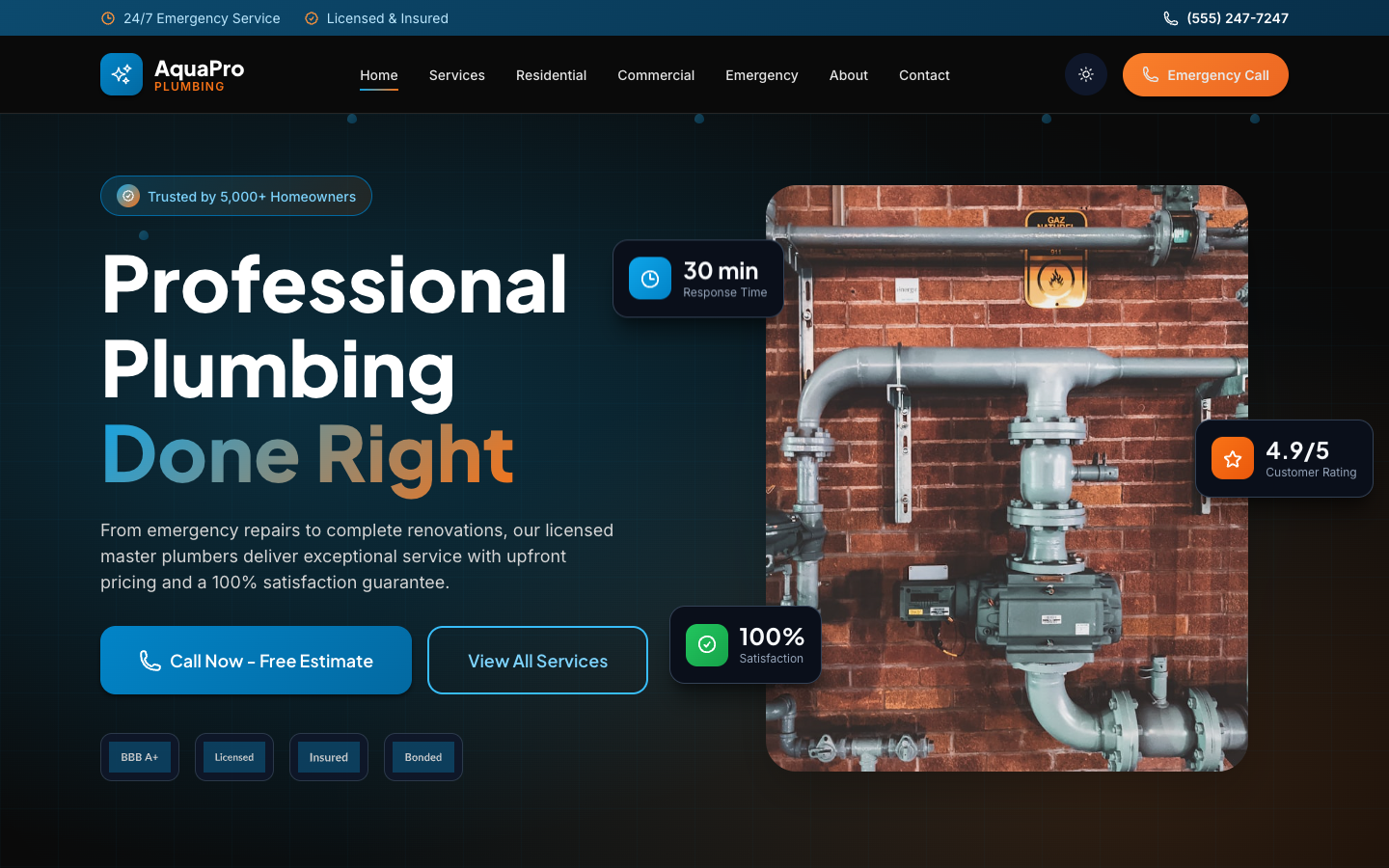Click Call Now – Free Estimate
Viewport: 1389px width, 868px height.
pyautogui.click(x=256, y=661)
